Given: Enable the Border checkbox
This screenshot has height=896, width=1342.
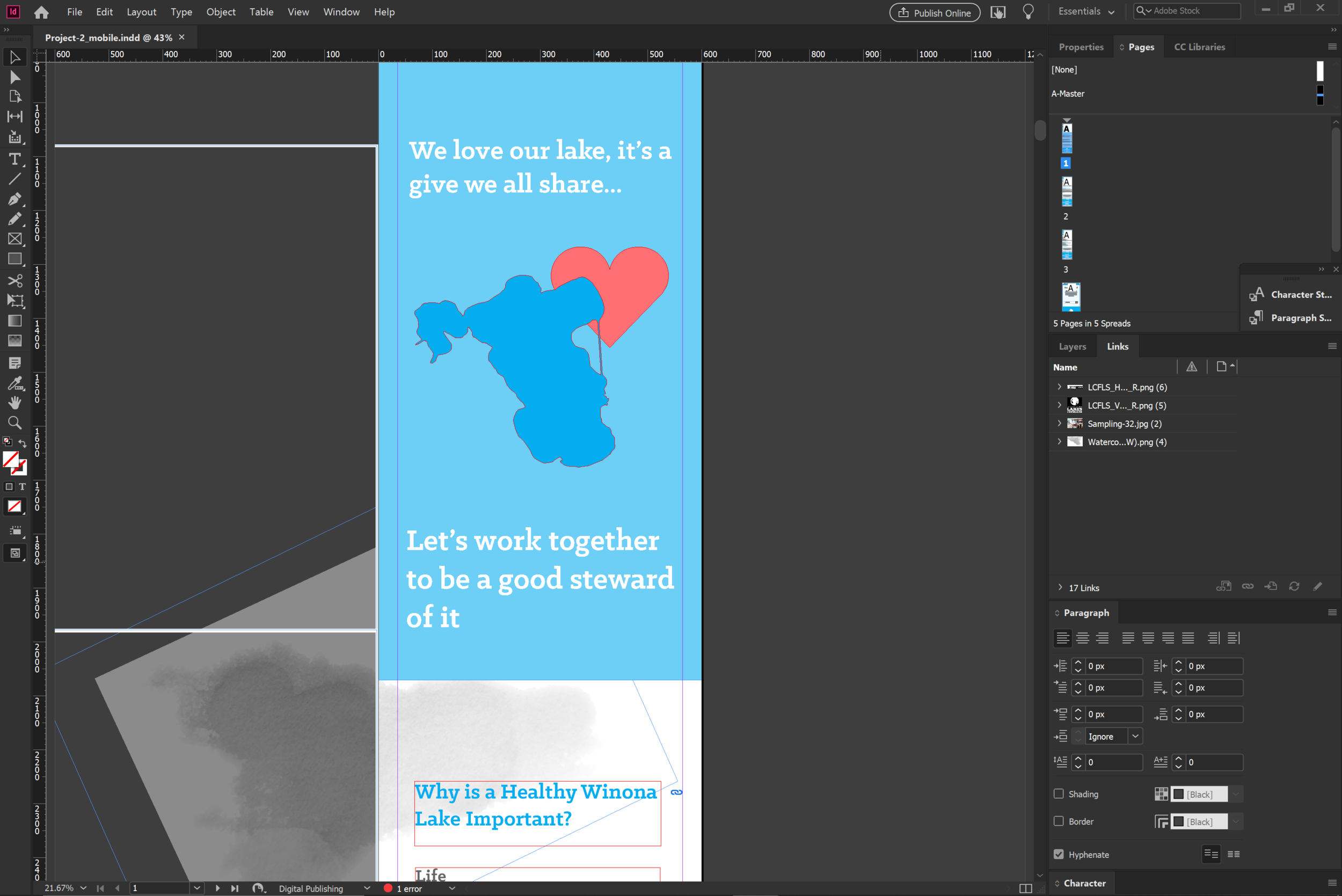Looking at the screenshot, I should [x=1059, y=821].
